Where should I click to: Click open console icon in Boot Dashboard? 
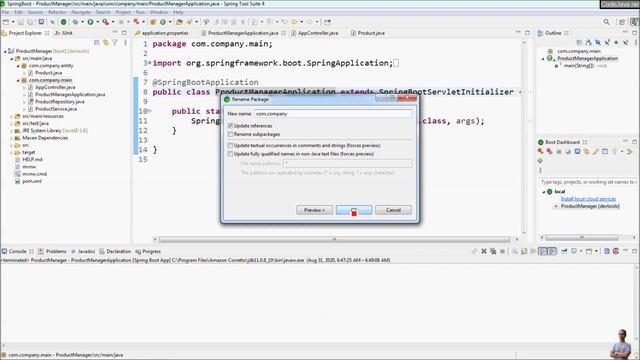(x=577, y=151)
